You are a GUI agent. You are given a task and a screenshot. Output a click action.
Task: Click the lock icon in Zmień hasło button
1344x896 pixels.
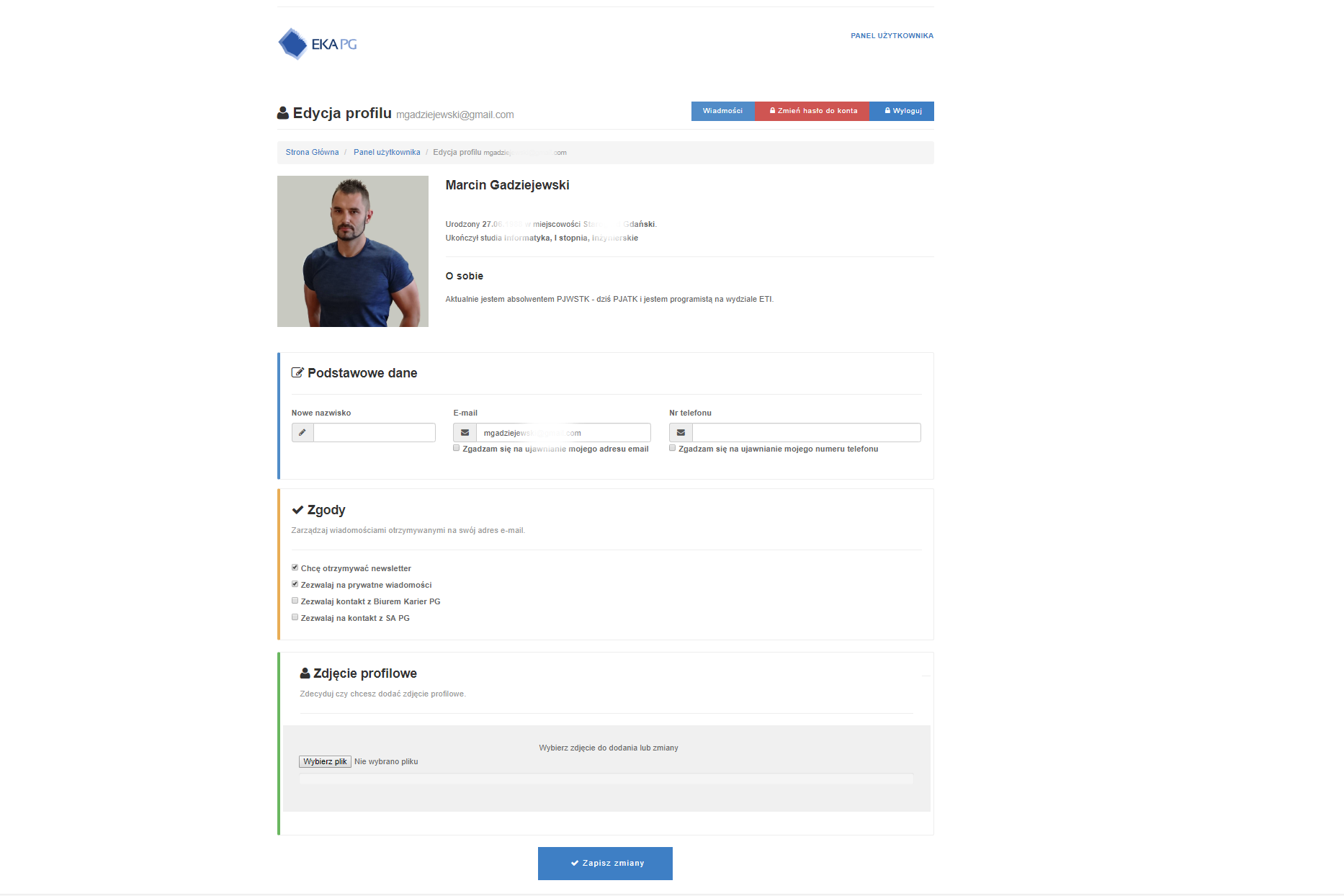click(772, 111)
